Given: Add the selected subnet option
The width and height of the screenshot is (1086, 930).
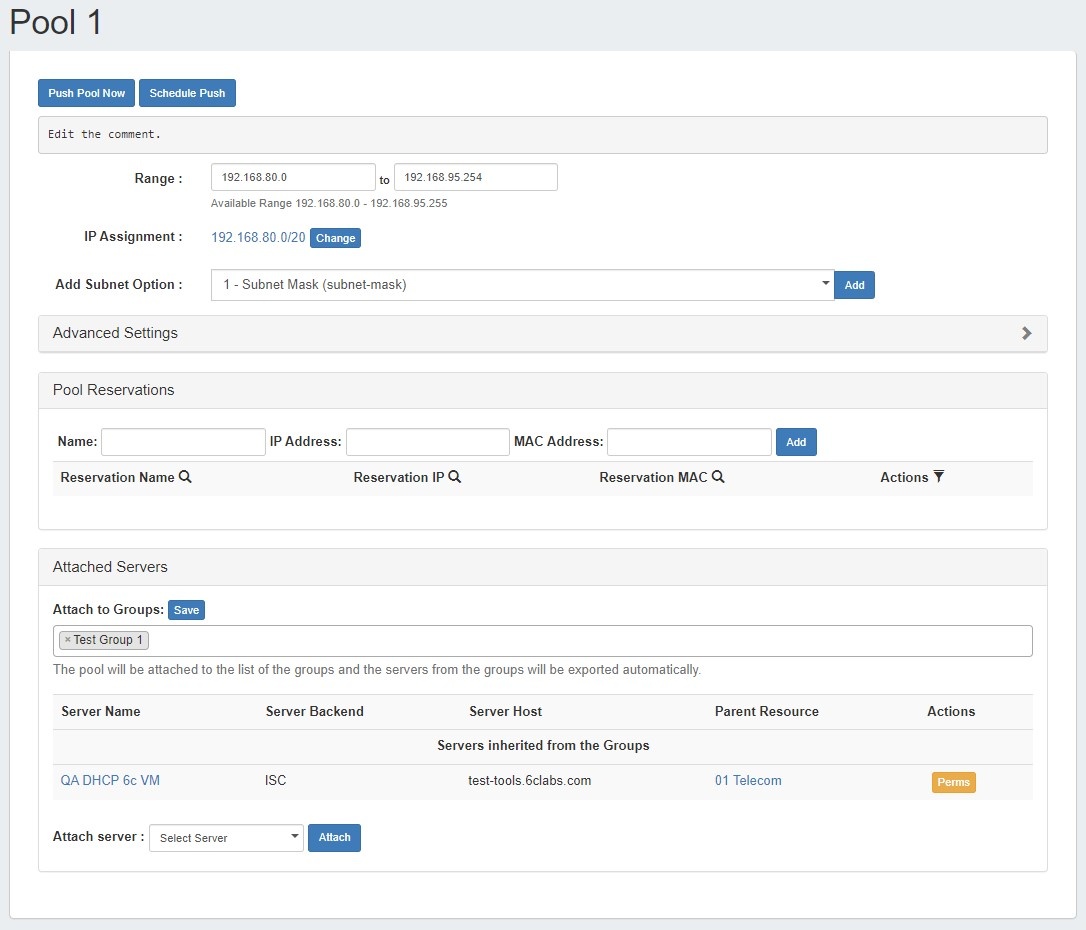Looking at the screenshot, I should pos(854,285).
